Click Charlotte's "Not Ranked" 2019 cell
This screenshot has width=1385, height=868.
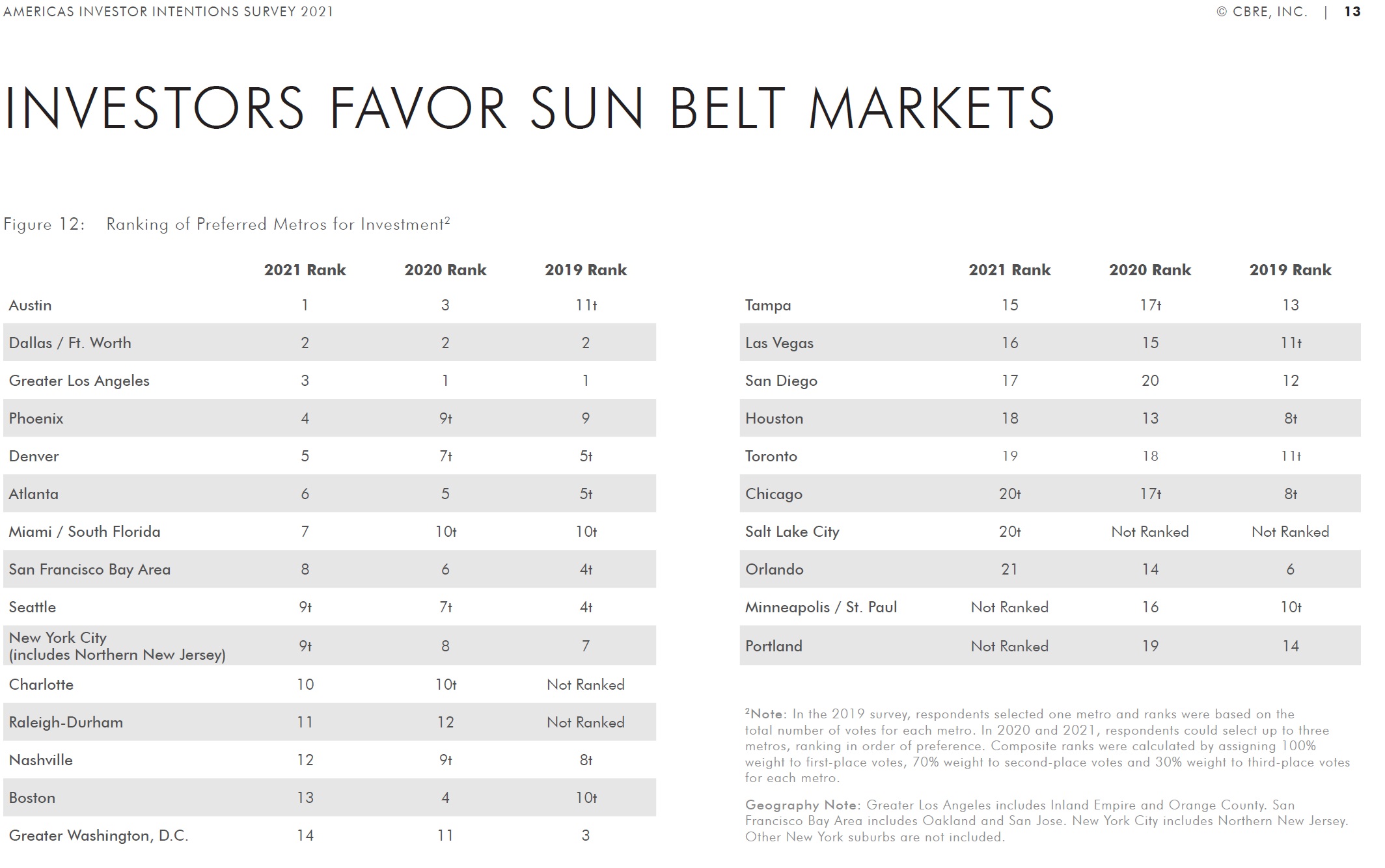tap(585, 685)
